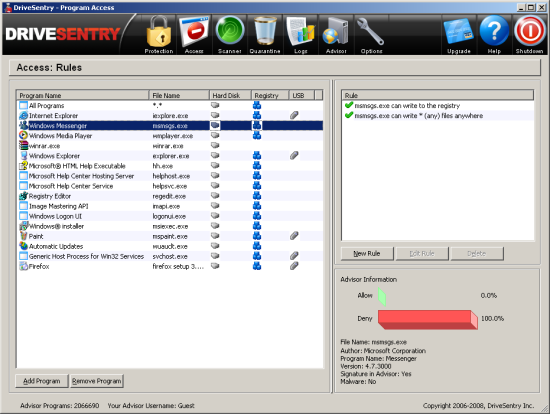550x414 pixels.
Task: Sort by File Name column header
Action: pyautogui.click(x=179, y=95)
